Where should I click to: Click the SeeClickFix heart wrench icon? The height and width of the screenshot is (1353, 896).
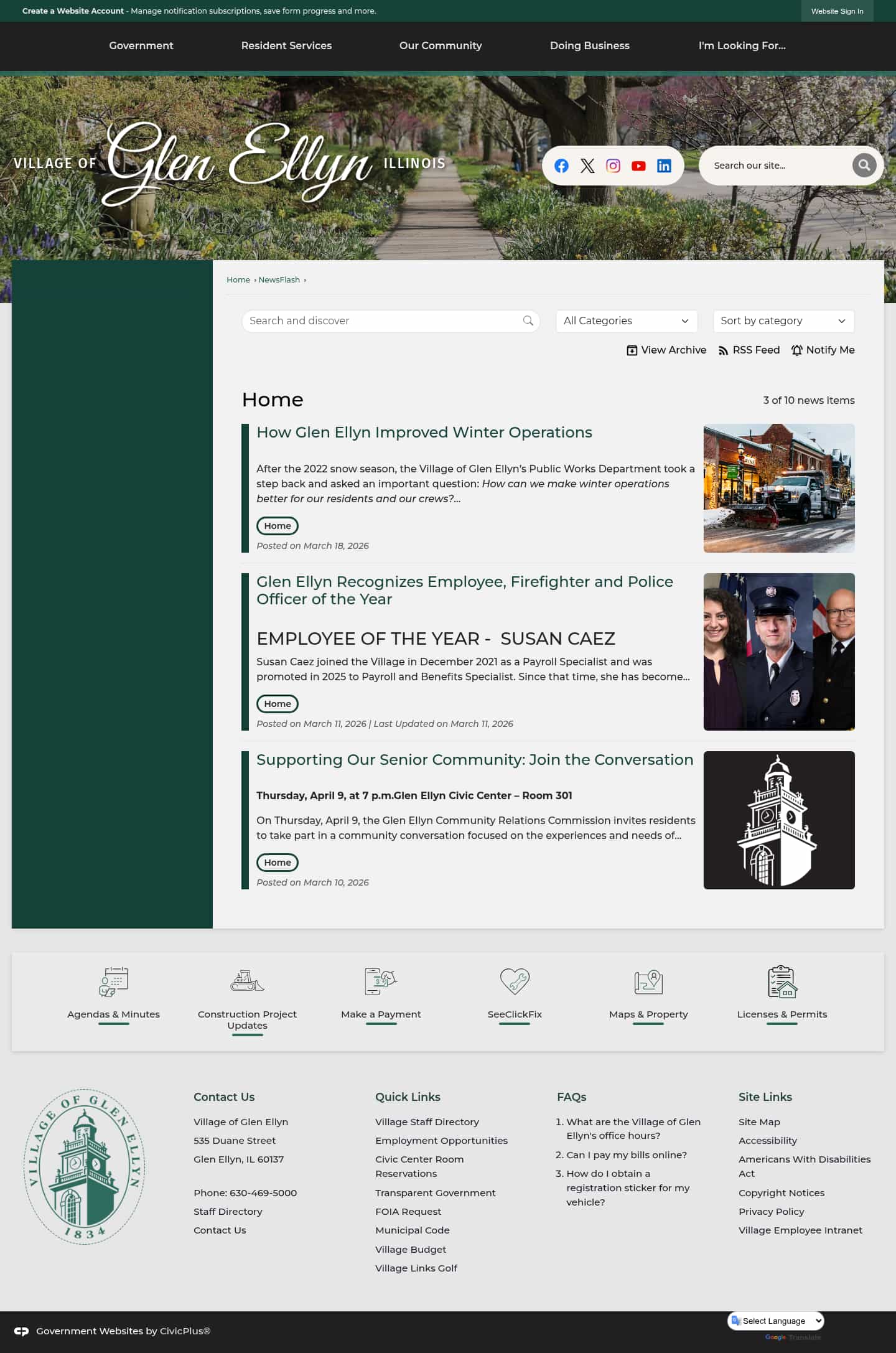[515, 981]
